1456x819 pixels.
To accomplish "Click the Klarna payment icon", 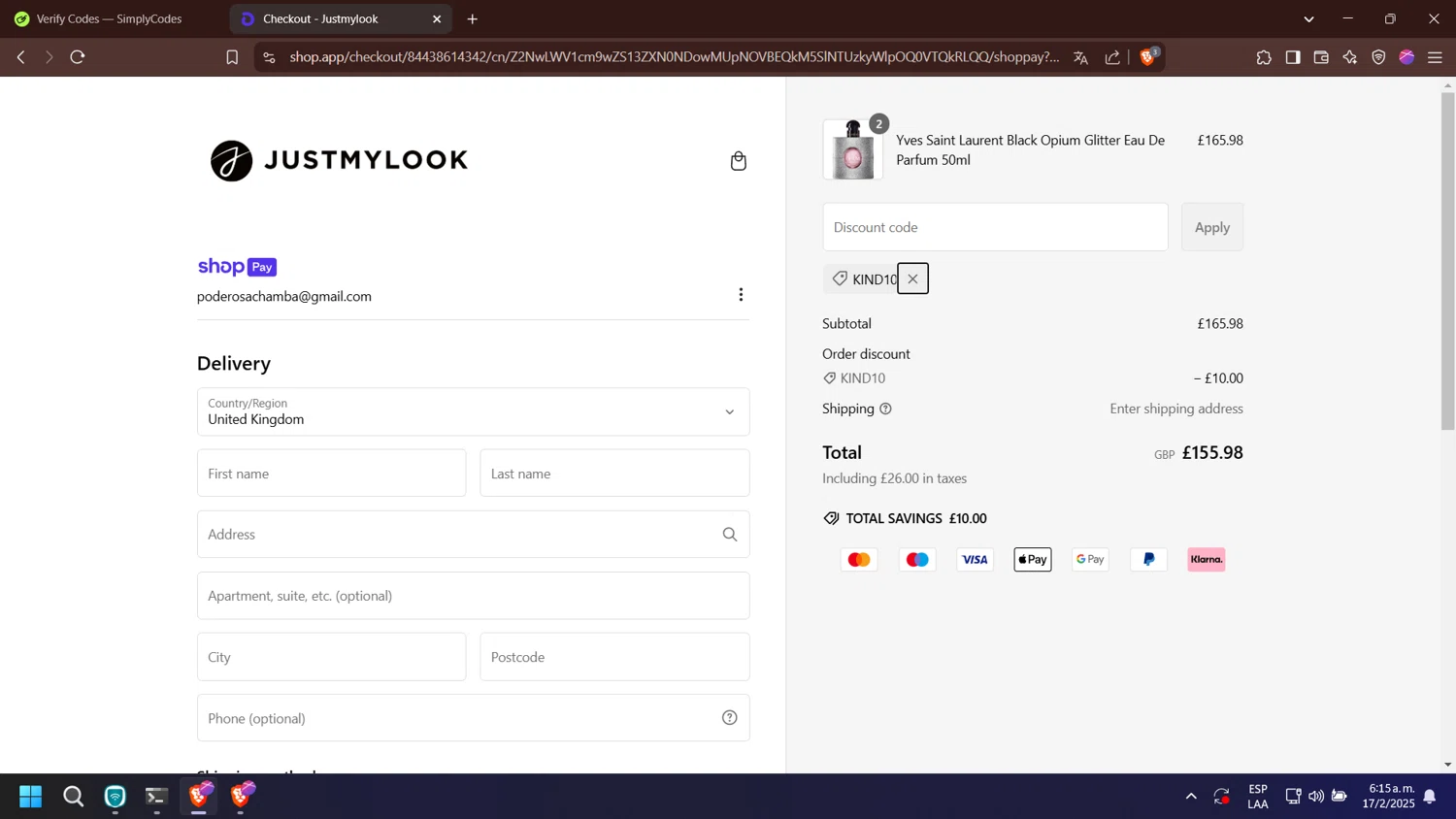I will coord(1207,560).
